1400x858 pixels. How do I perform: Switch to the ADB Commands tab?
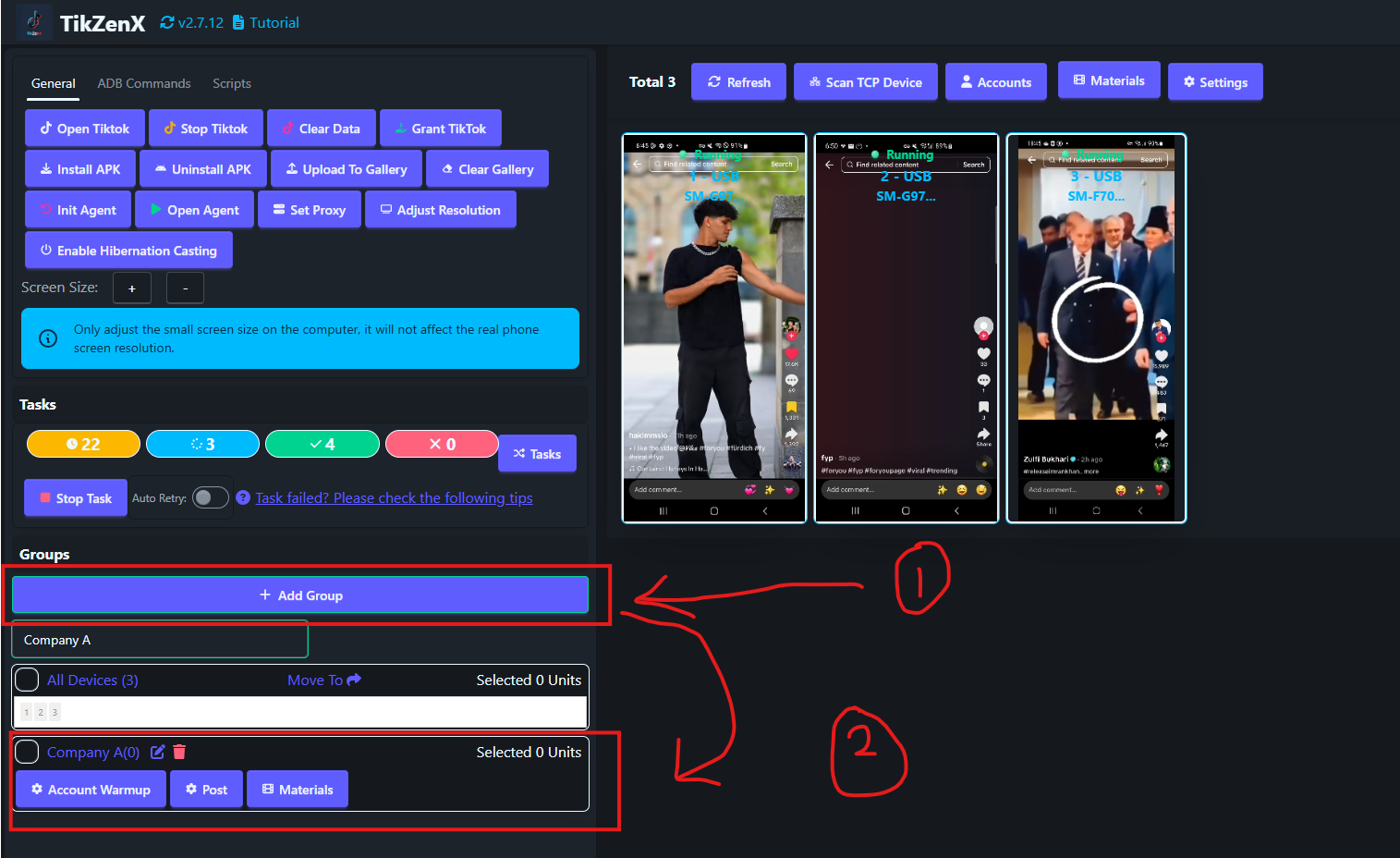(x=144, y=83)
